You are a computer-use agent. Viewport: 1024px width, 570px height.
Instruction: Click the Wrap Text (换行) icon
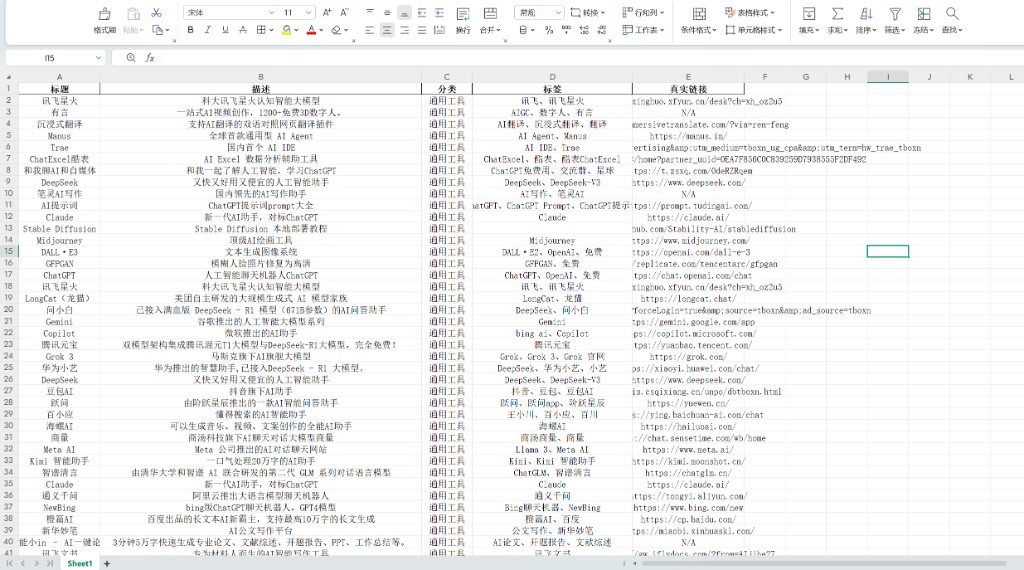click(x=463, y=14)
